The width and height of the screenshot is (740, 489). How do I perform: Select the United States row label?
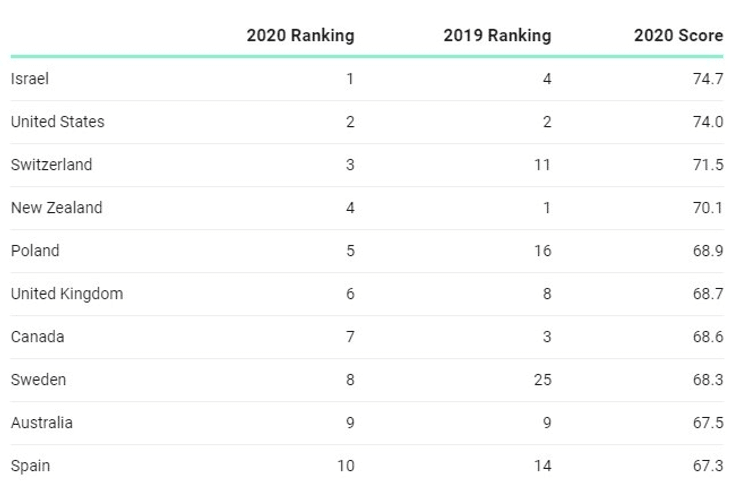tap(57, 122)
